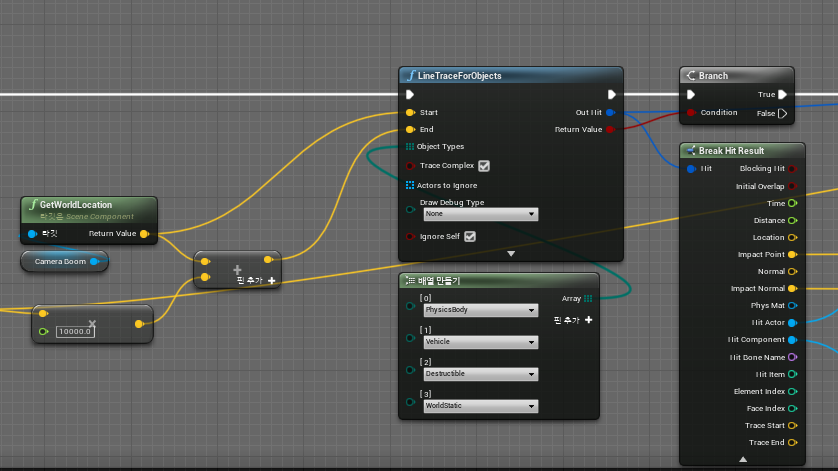Click the Trace Start output pin

coord(793,426)
